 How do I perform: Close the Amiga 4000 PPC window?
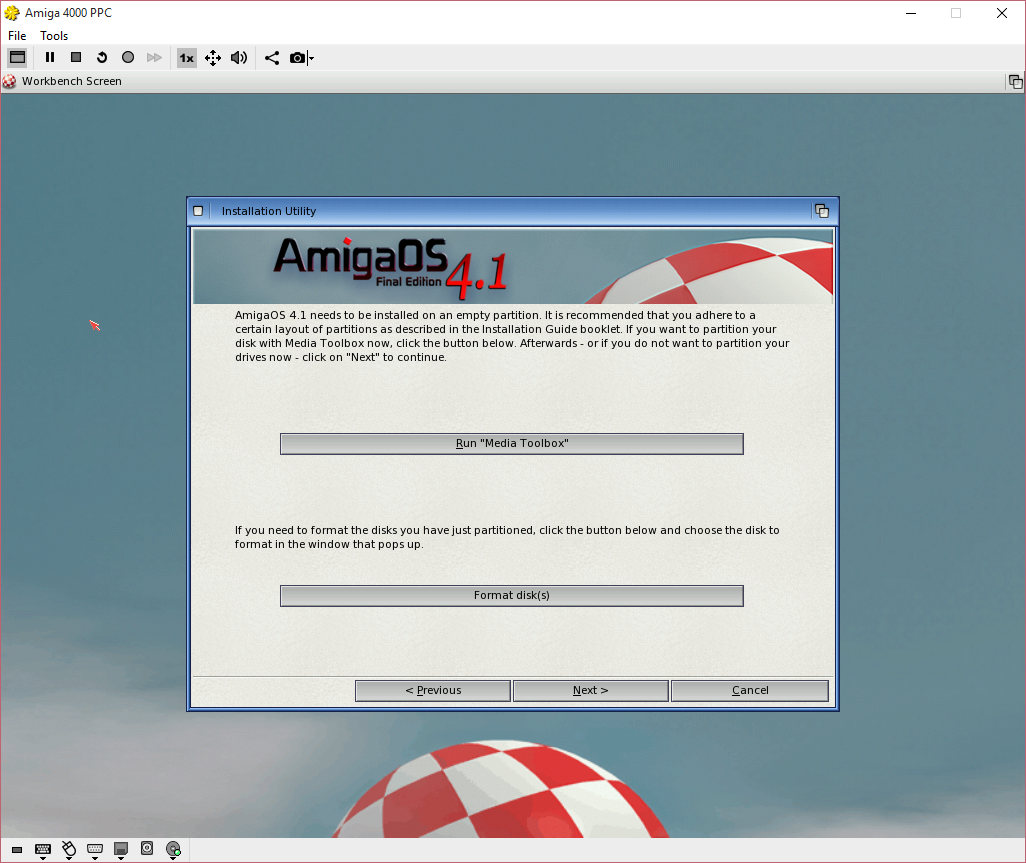tap(1001, 13)
